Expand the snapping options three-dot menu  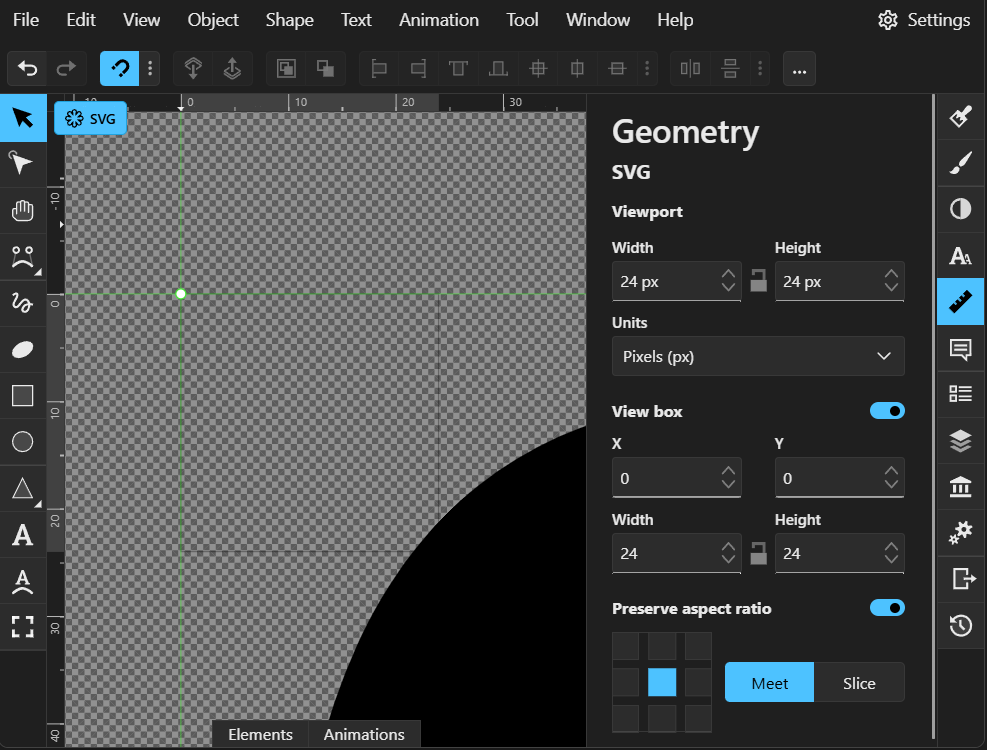point(151,69)
